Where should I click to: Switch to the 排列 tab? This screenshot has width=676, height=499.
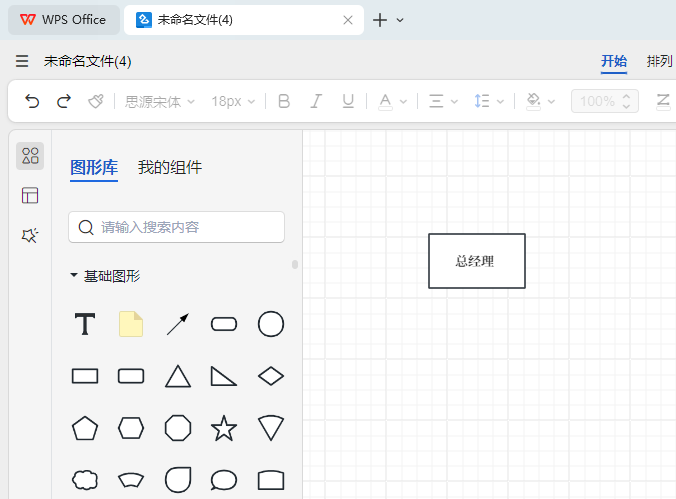point(659,61)
